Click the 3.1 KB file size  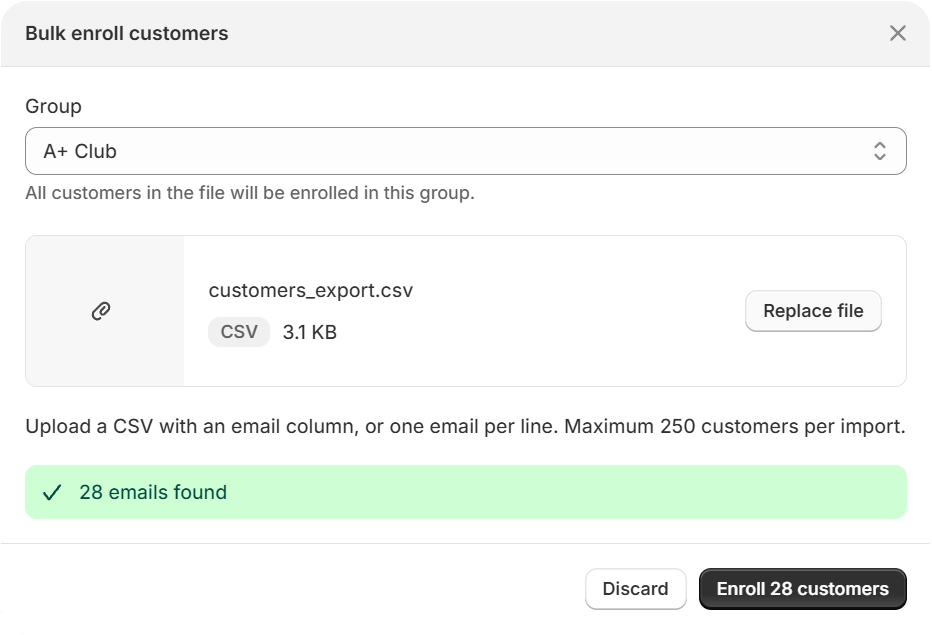click(310, 332)
